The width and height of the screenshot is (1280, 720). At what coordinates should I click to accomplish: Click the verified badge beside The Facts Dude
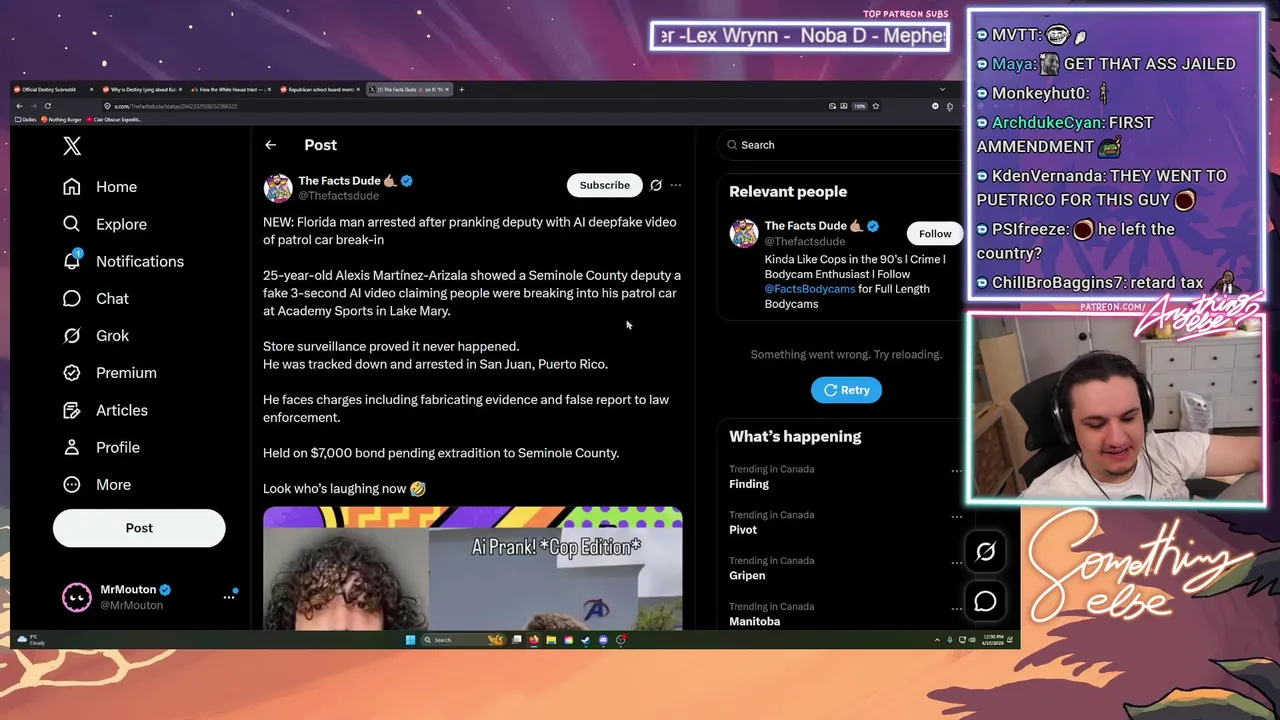(x=407, y=181)
